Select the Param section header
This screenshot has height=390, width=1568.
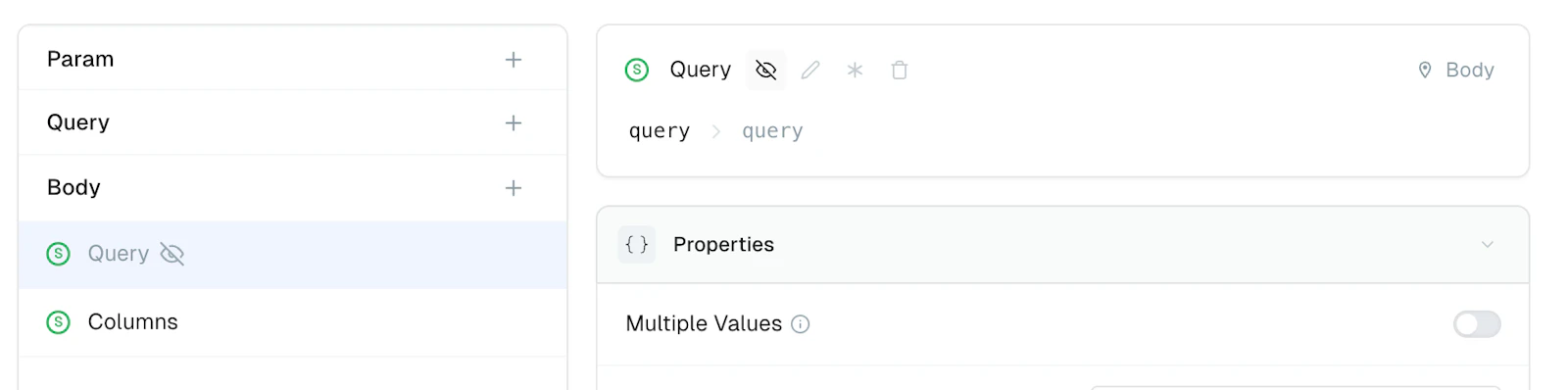[292, 59]
